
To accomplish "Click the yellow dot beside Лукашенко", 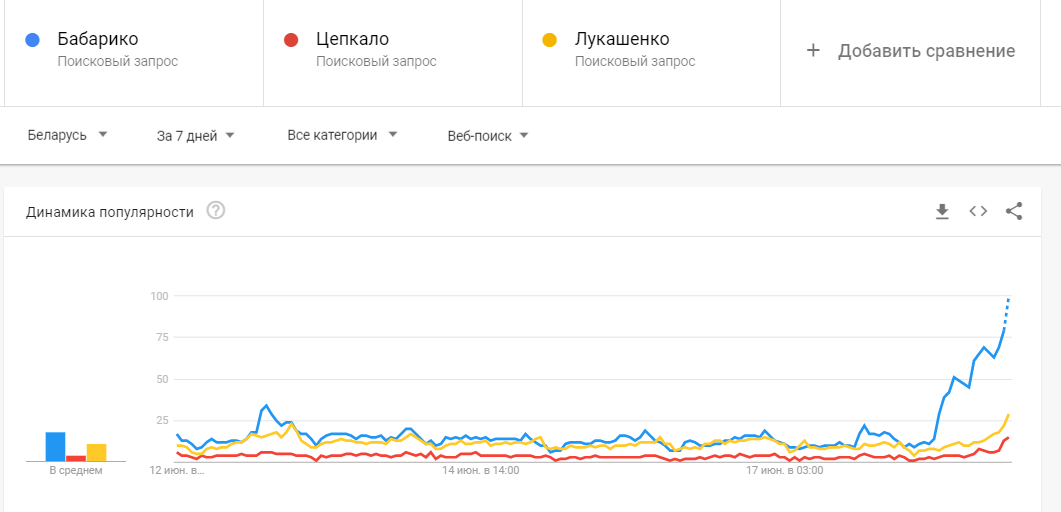I will tap(549, 40).
